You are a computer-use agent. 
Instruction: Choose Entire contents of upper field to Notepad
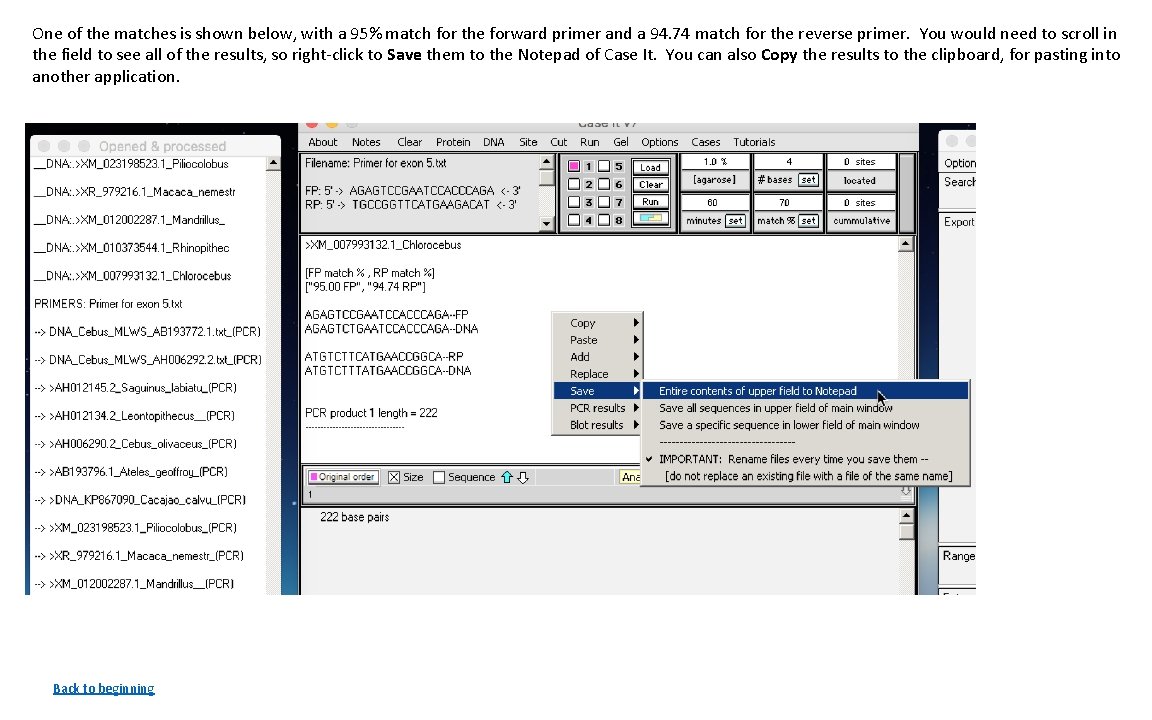[x=805, y=391]
